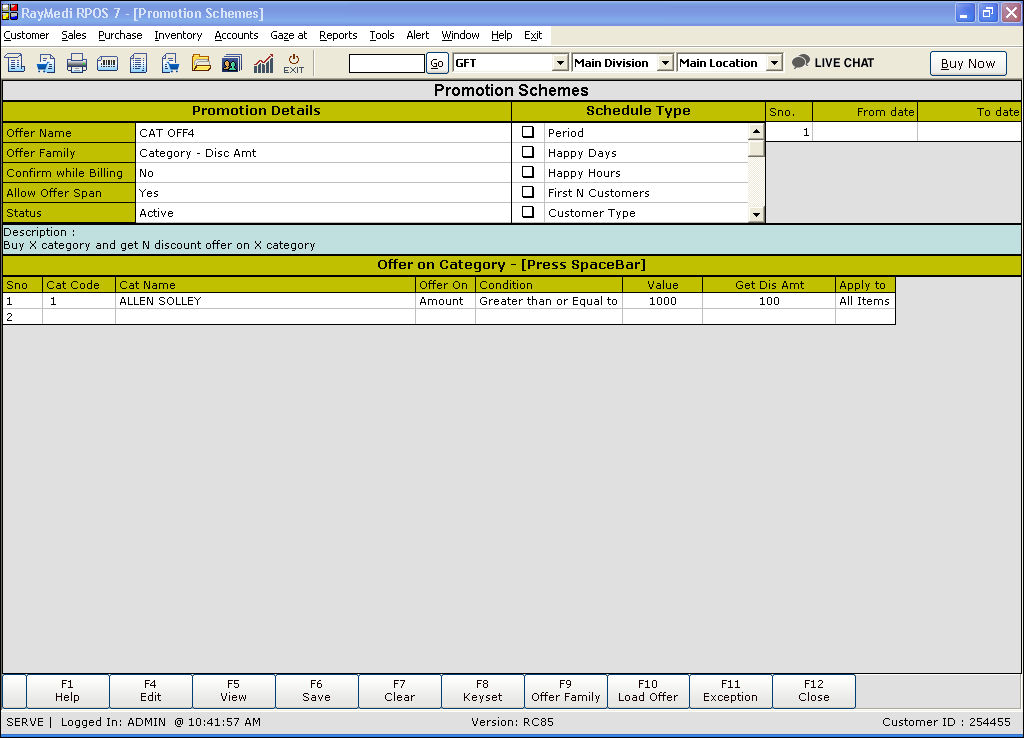Open the Reports menu
The width and height of the screenshot is (1024, 738).
tap(338, 35)
